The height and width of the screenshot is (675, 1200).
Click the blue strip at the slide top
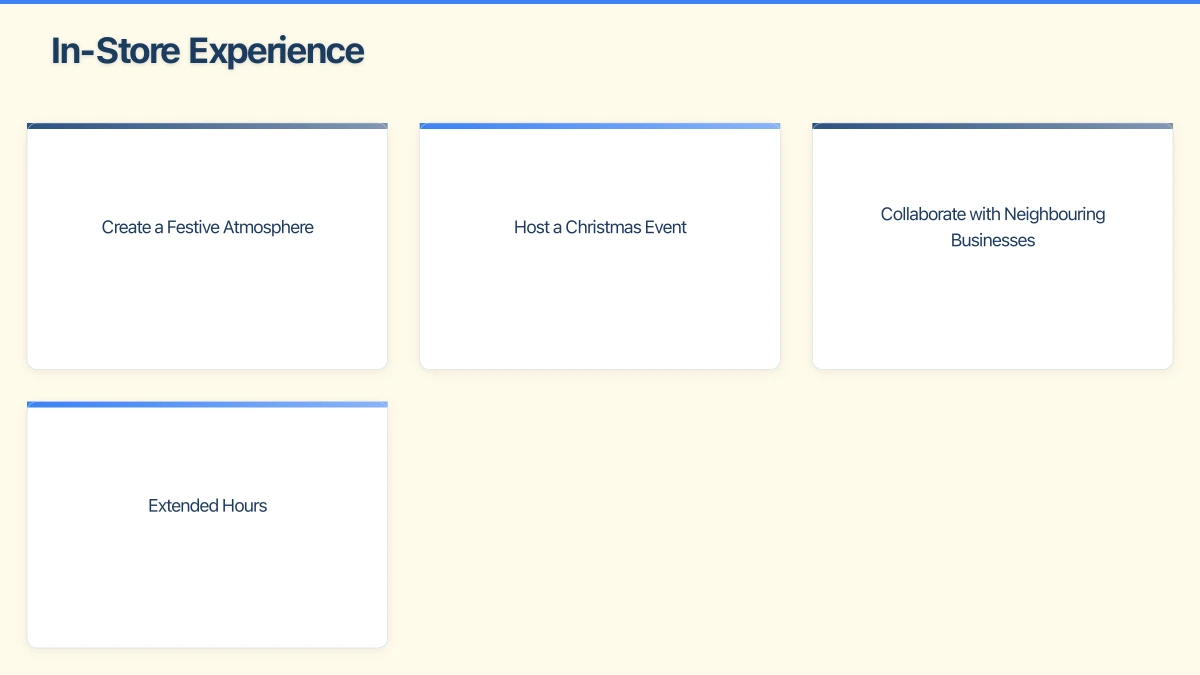click(x=600, y=2)
